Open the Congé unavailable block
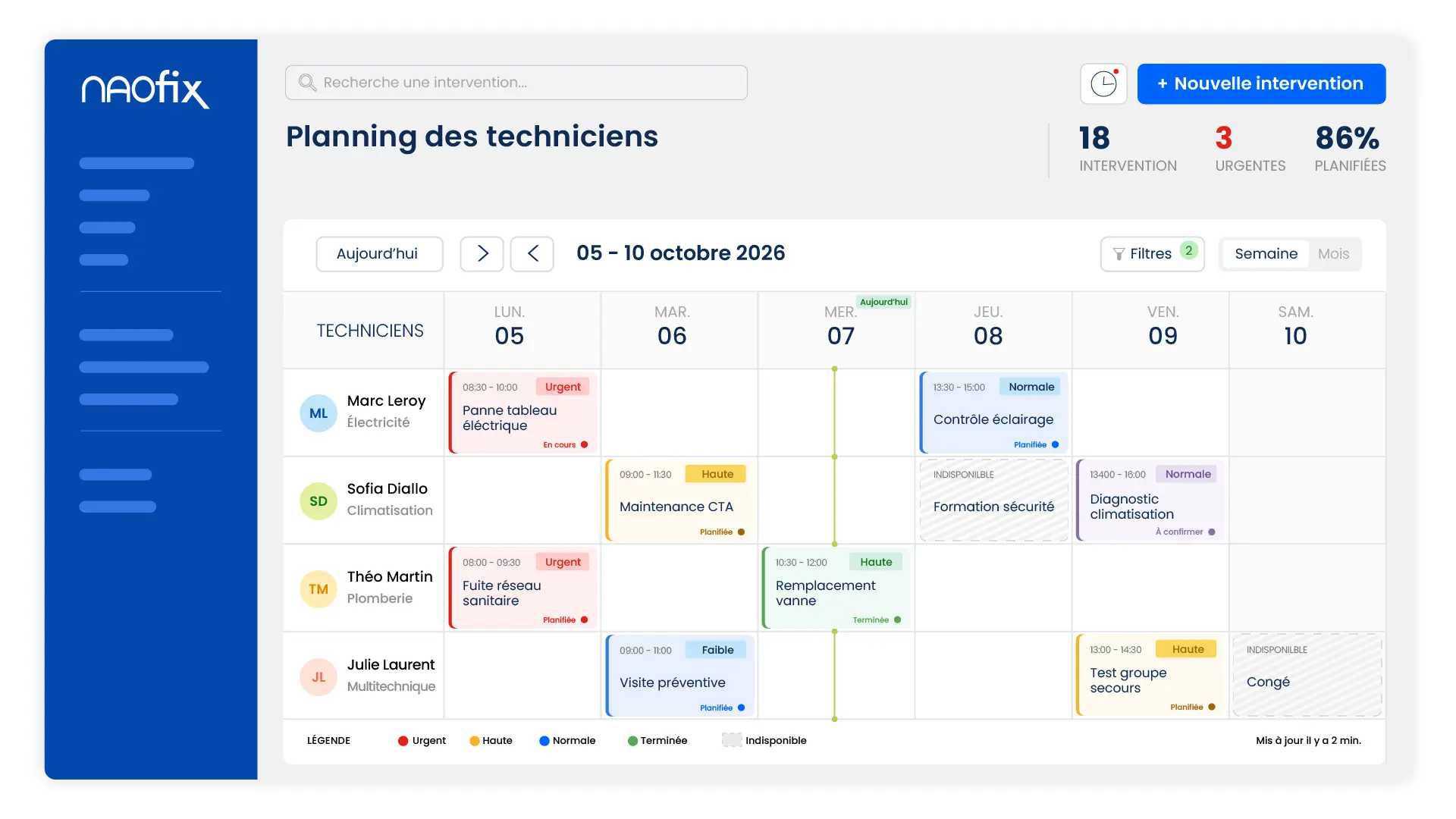The image size is (1456, 819). click(1307, 676)
